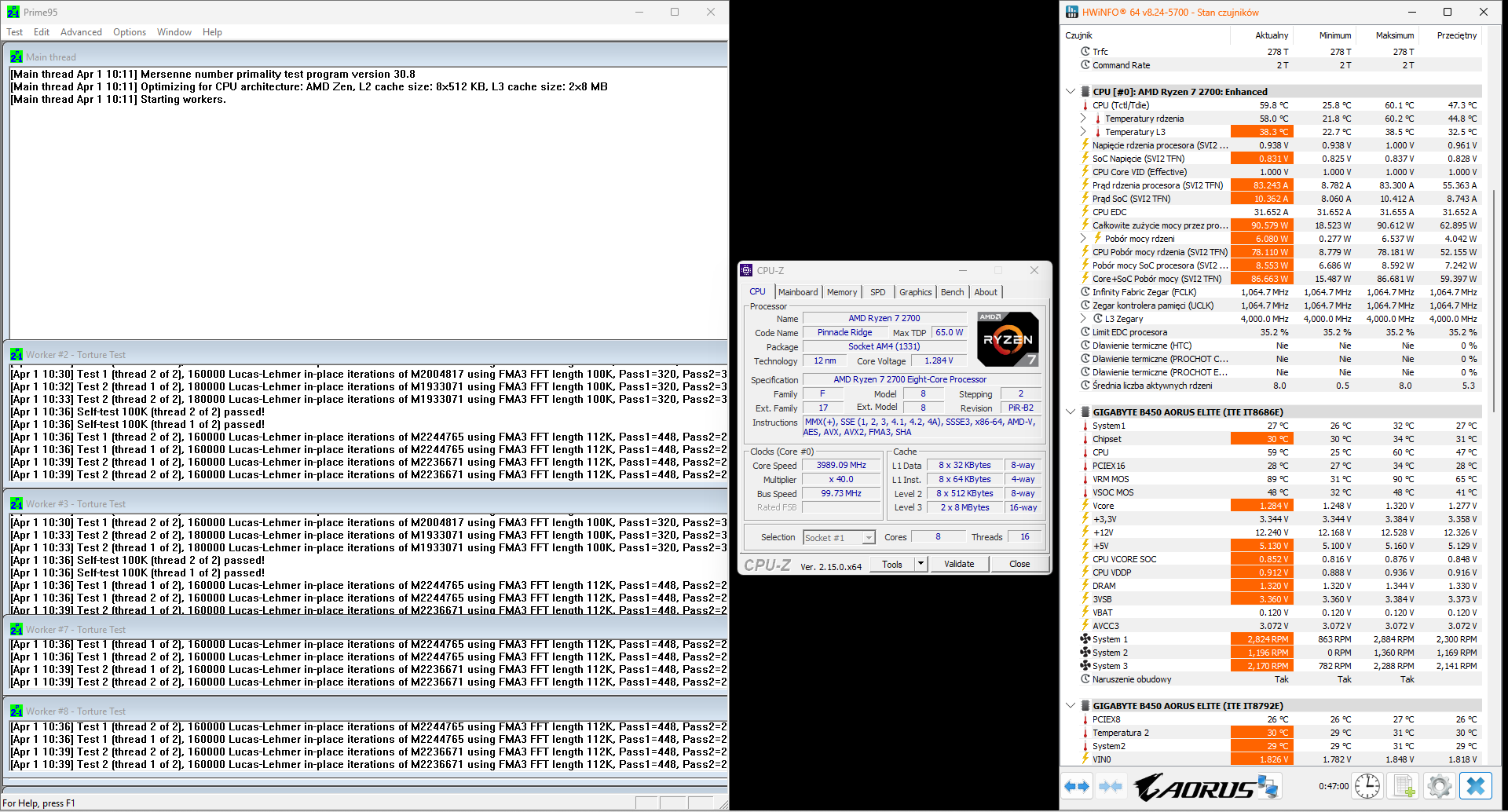Open the Socket #1 selection dropdown
The width and height of the screenshot is (1508, 812).
click(x=869, y=538)
